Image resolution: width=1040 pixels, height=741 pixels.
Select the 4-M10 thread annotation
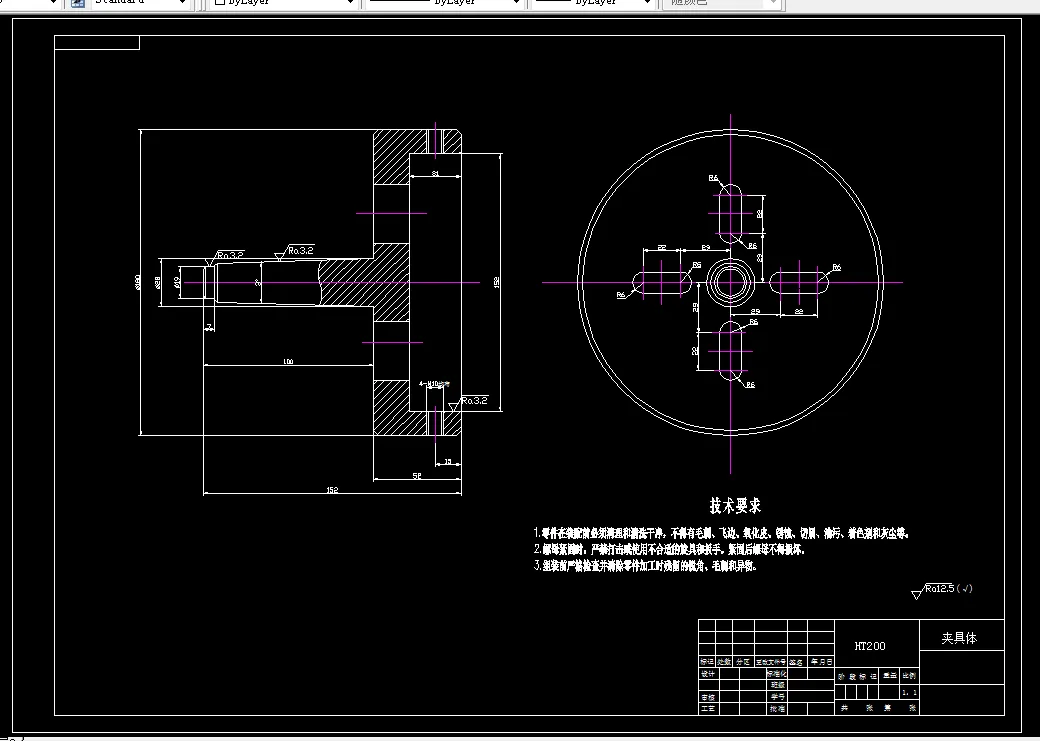pos(434,383)
